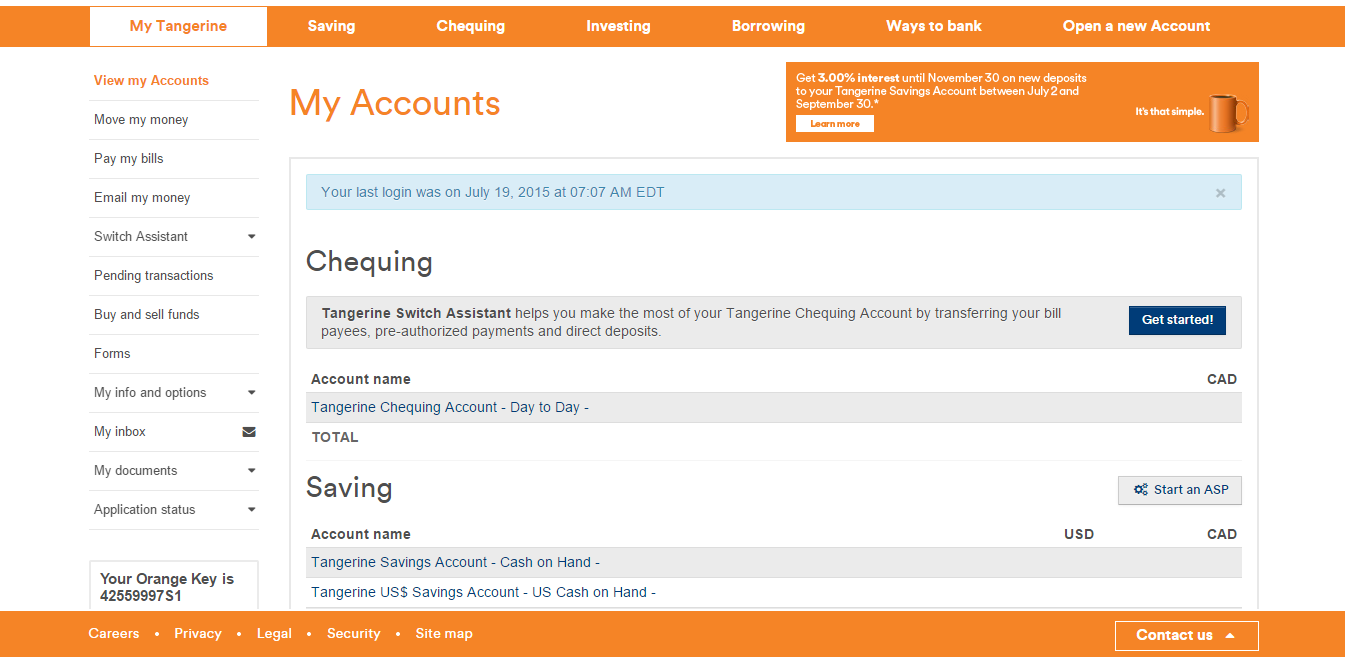Open My inbox sidebar link

pyautogui.click(x=120, y=432)
